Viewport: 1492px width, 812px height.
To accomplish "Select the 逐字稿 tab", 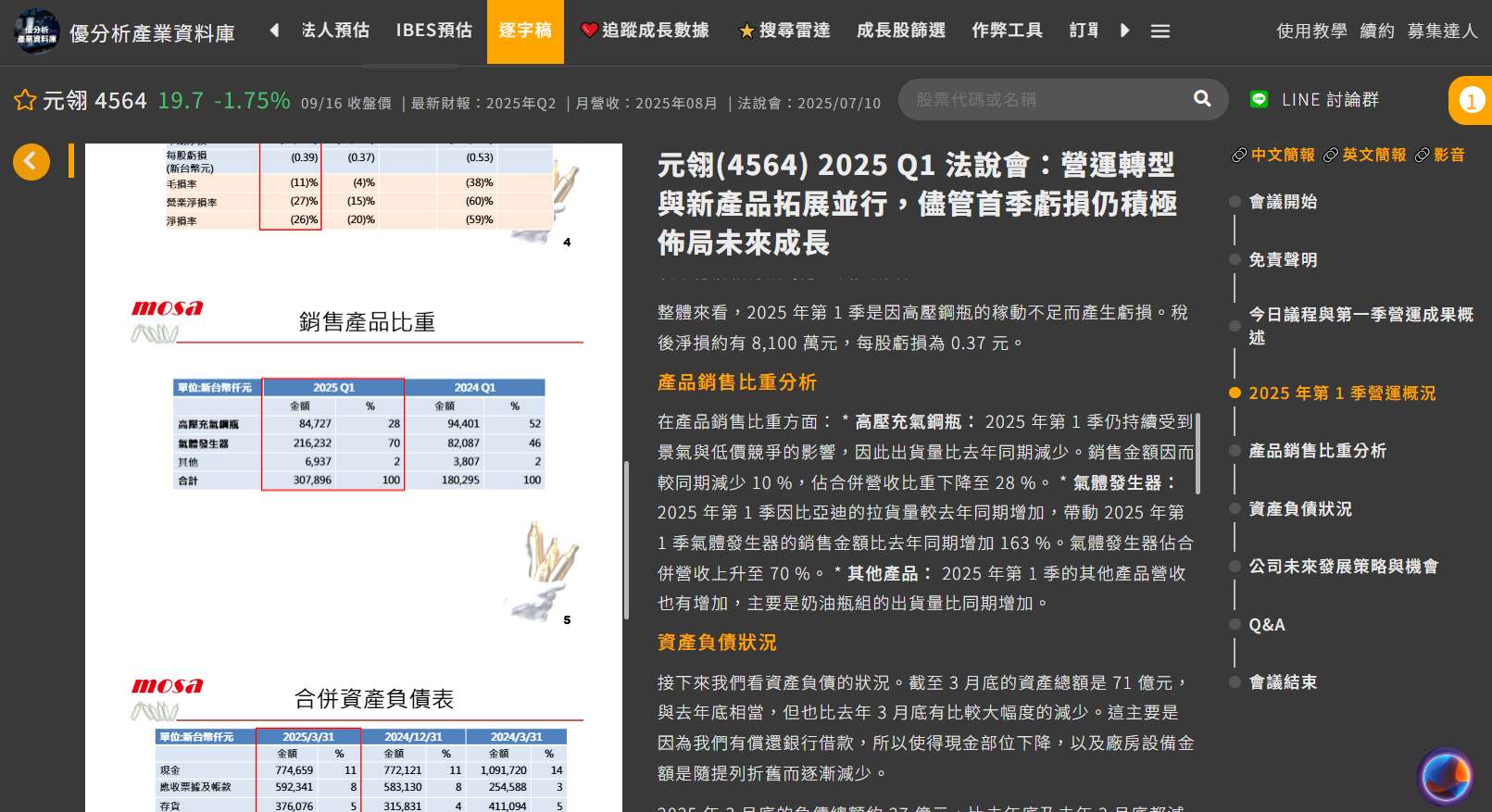I will [525, 31].
